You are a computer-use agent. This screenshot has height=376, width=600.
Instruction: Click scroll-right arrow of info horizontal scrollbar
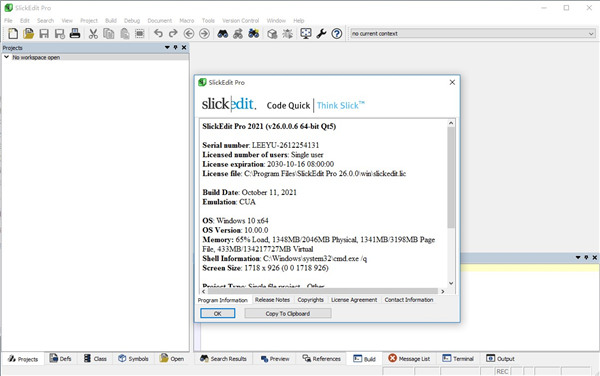click(442, 291)
